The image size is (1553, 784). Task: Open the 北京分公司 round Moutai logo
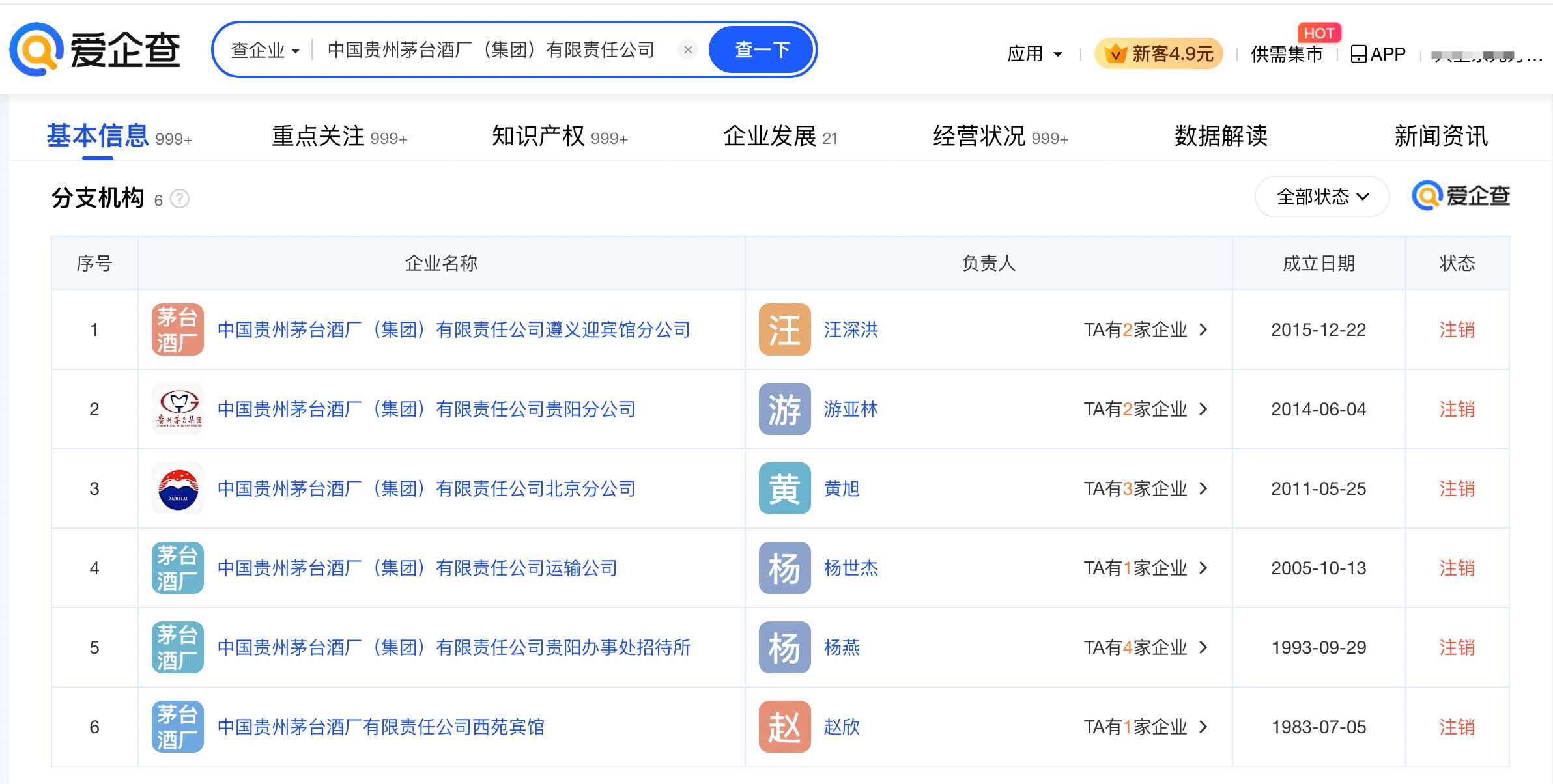[178, 488]
